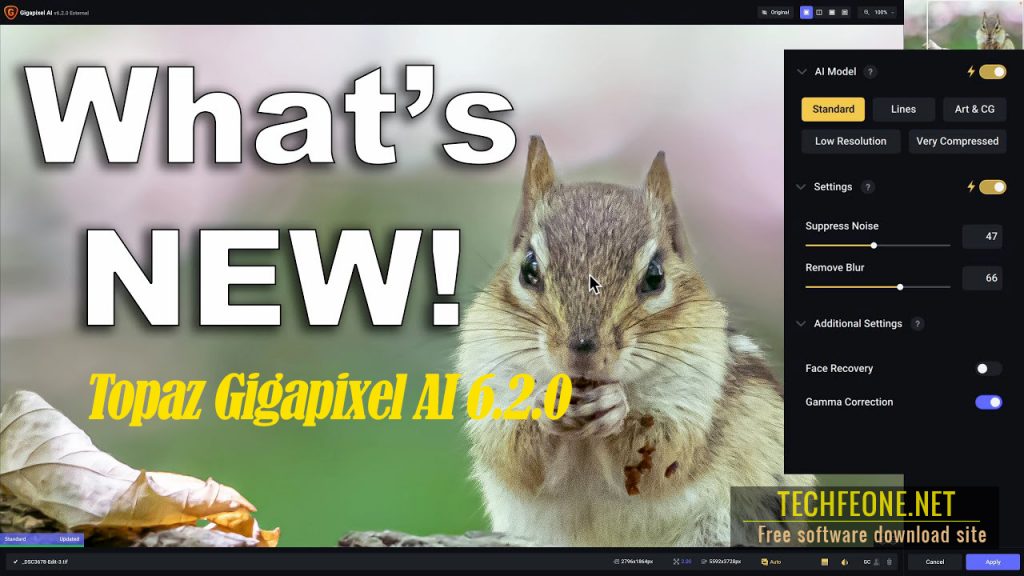Toggle the AI Model auto switch

[x=993, y=72]
